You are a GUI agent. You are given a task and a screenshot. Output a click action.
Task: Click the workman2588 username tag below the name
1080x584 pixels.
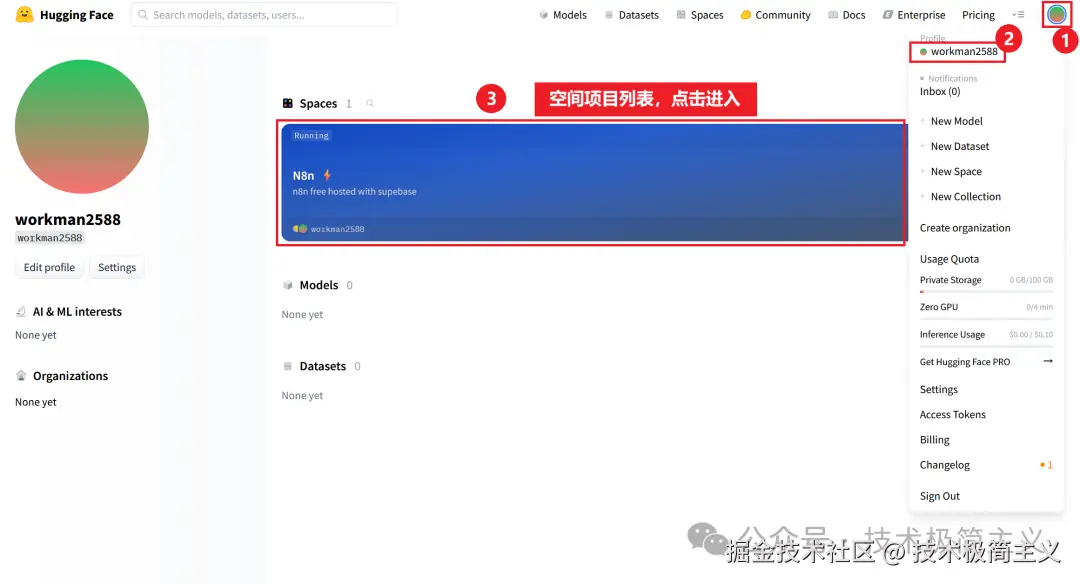click(x=50, y=238)
